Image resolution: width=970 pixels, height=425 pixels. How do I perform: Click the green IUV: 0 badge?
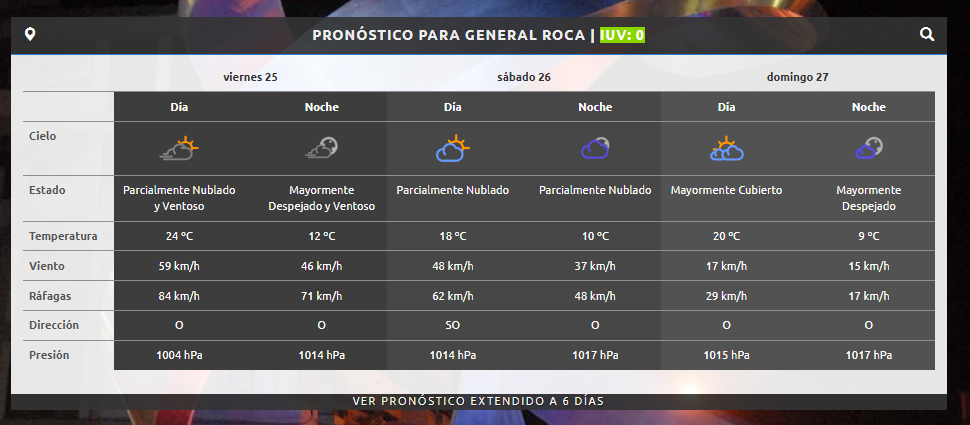coord(622,35)
